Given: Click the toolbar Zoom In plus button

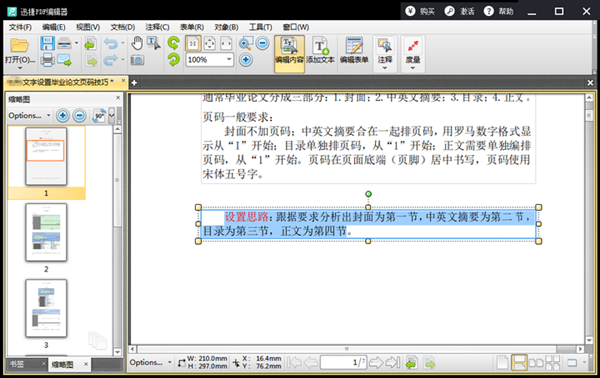Looking at the screenshot, I should pos(246,60).
